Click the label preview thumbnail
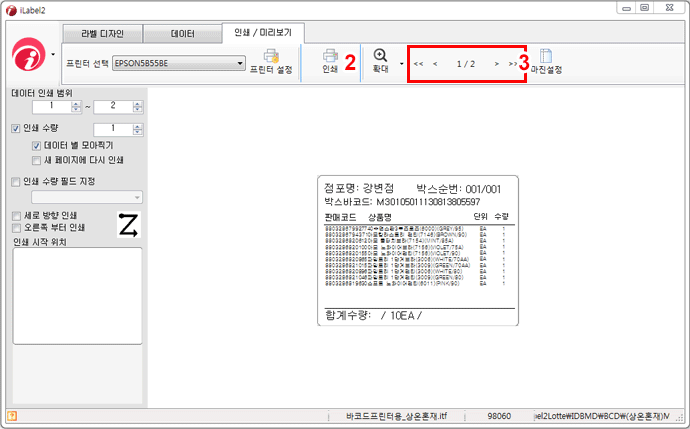The image size is (690, 429). pos(418,251)
